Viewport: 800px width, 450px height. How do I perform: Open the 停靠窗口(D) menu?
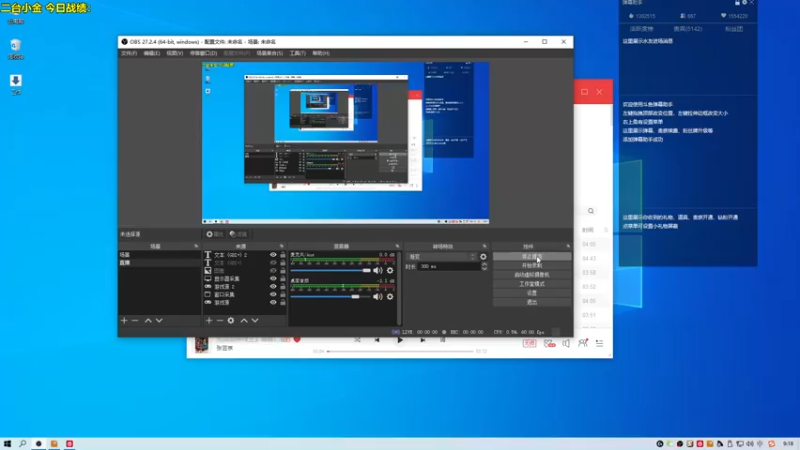click(203, 53)
